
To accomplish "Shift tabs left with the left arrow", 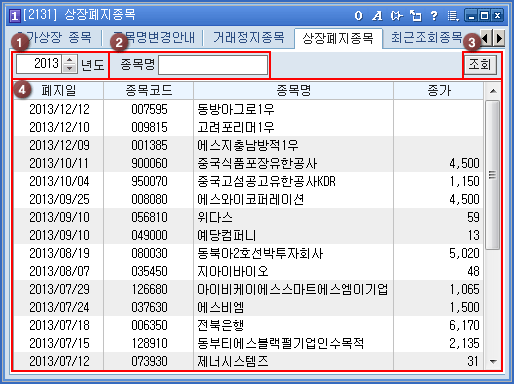I will coord(485,38).
